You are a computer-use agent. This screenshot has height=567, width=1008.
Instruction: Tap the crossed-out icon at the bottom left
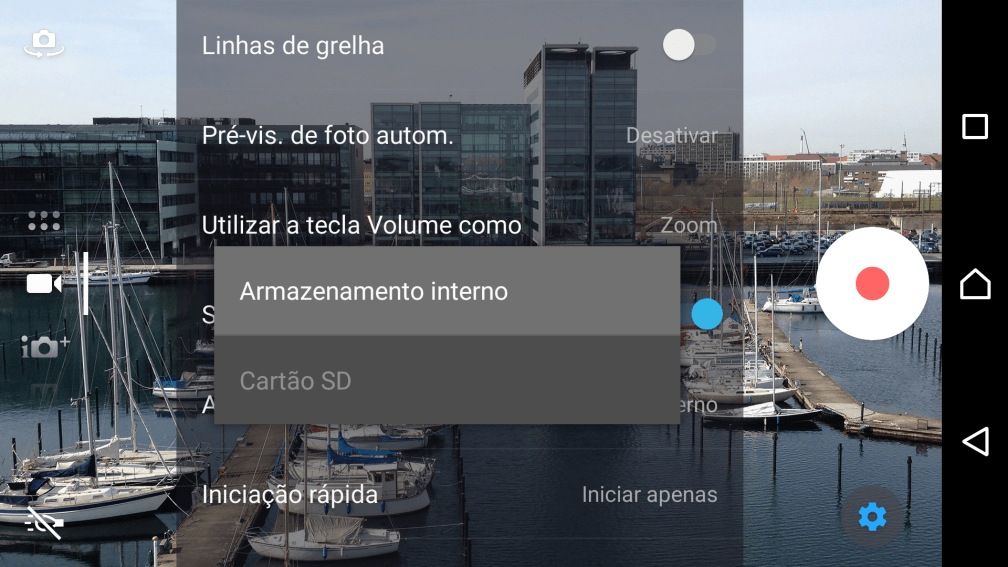[44, 523]
